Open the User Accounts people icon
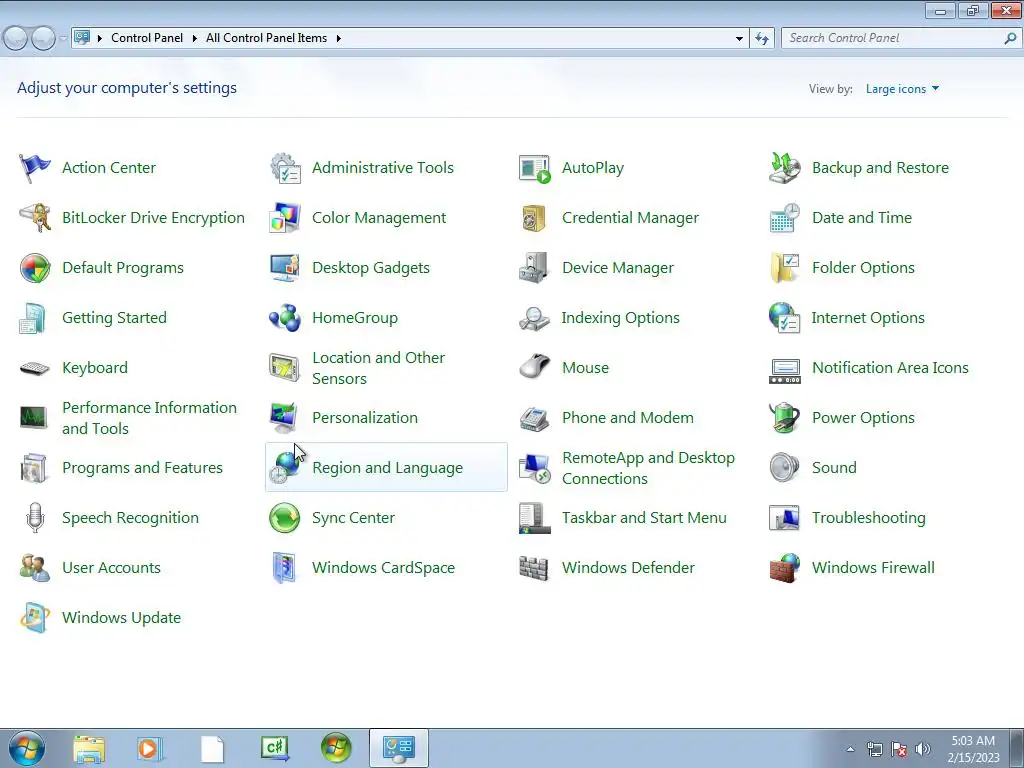The image size is (1024, 768). coord(34,568)
